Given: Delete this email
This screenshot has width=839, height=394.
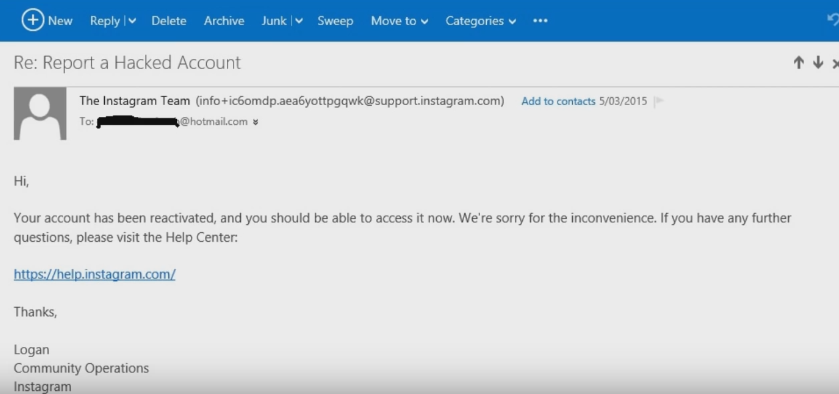Looking at the screenshot, I should 169,21.
